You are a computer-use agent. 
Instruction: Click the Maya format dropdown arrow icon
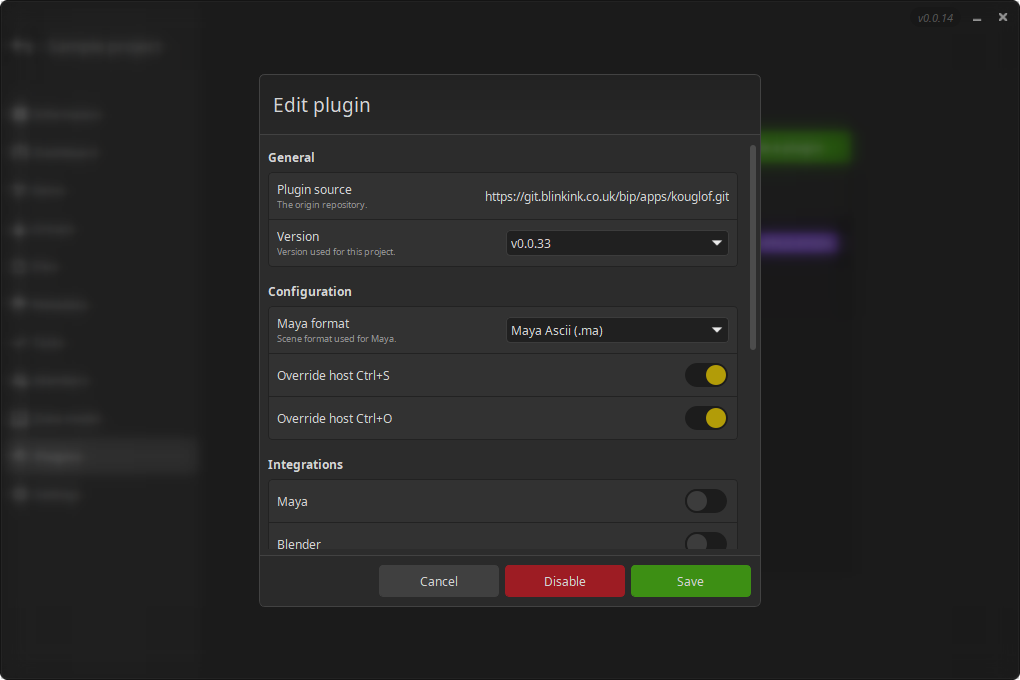(716, 330)
